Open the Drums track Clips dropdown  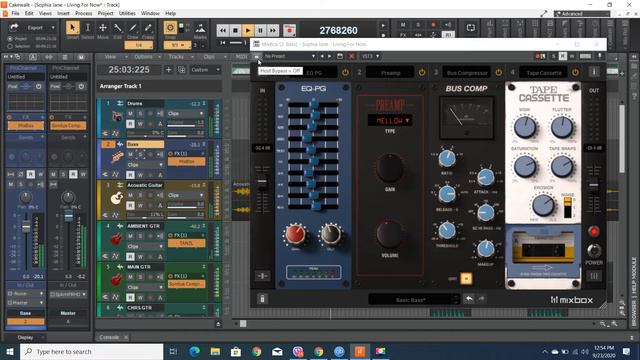(185, 113)
